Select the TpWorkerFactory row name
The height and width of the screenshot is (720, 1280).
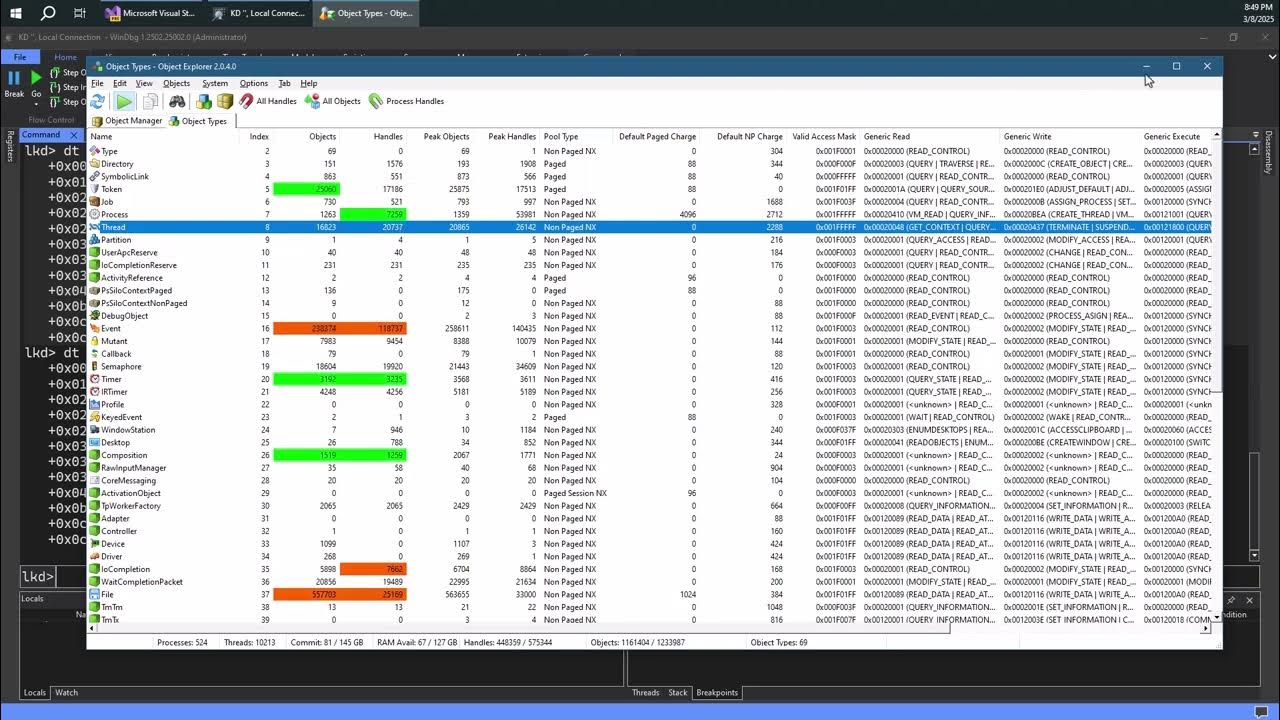pos(131,506)
